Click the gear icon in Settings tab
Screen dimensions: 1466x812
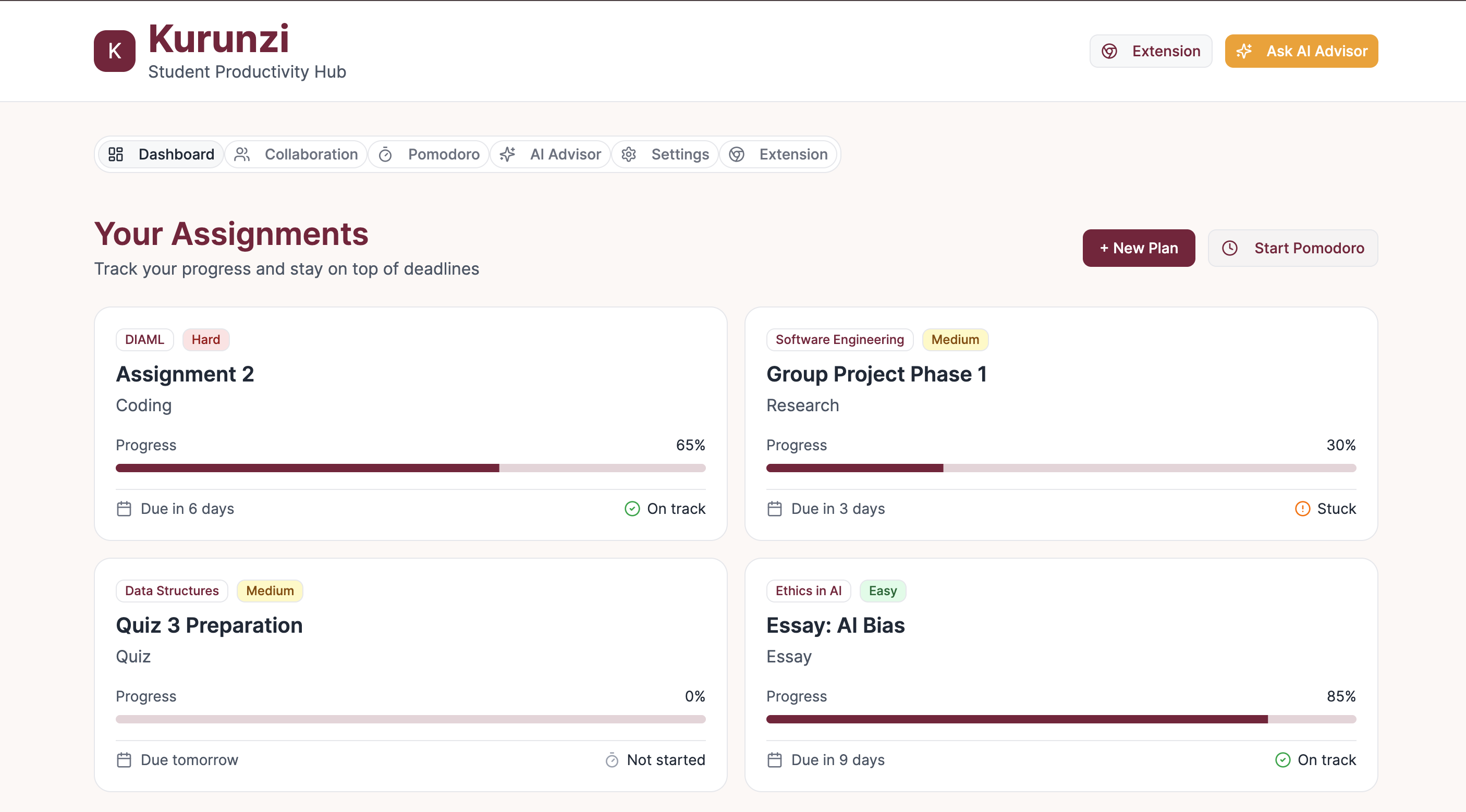point(628,154)
